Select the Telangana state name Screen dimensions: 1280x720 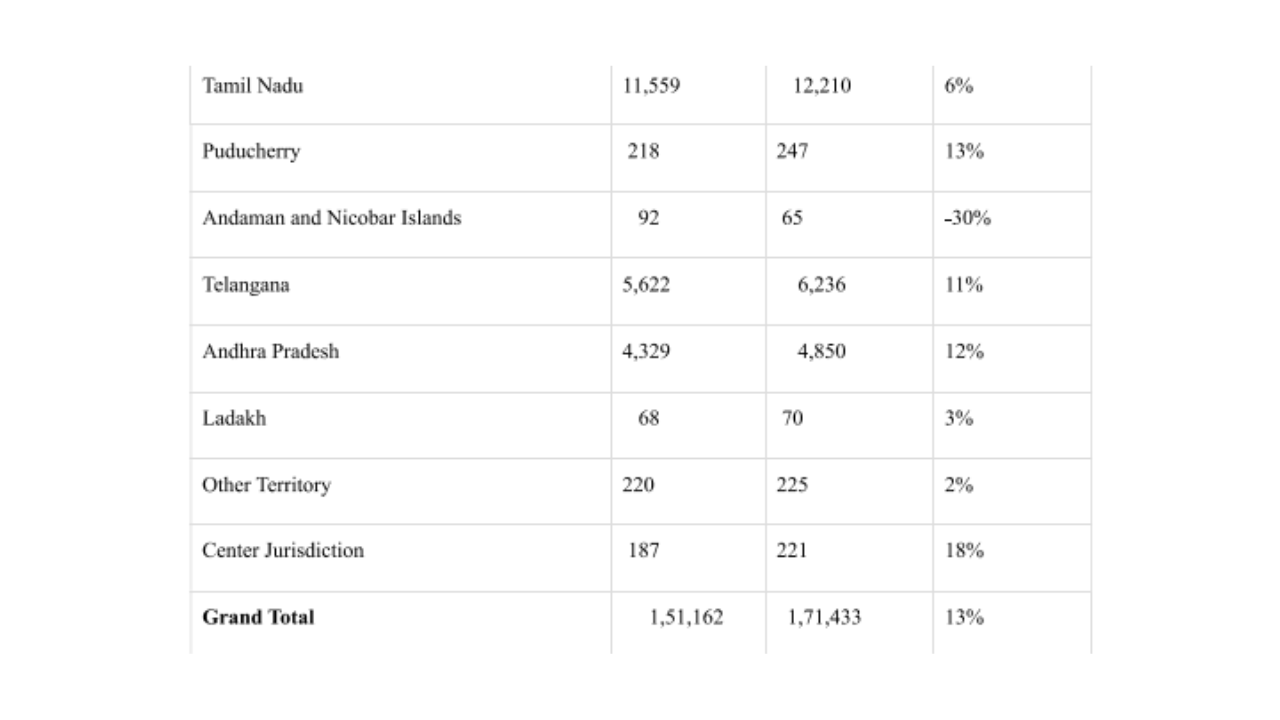coord(246,285)
